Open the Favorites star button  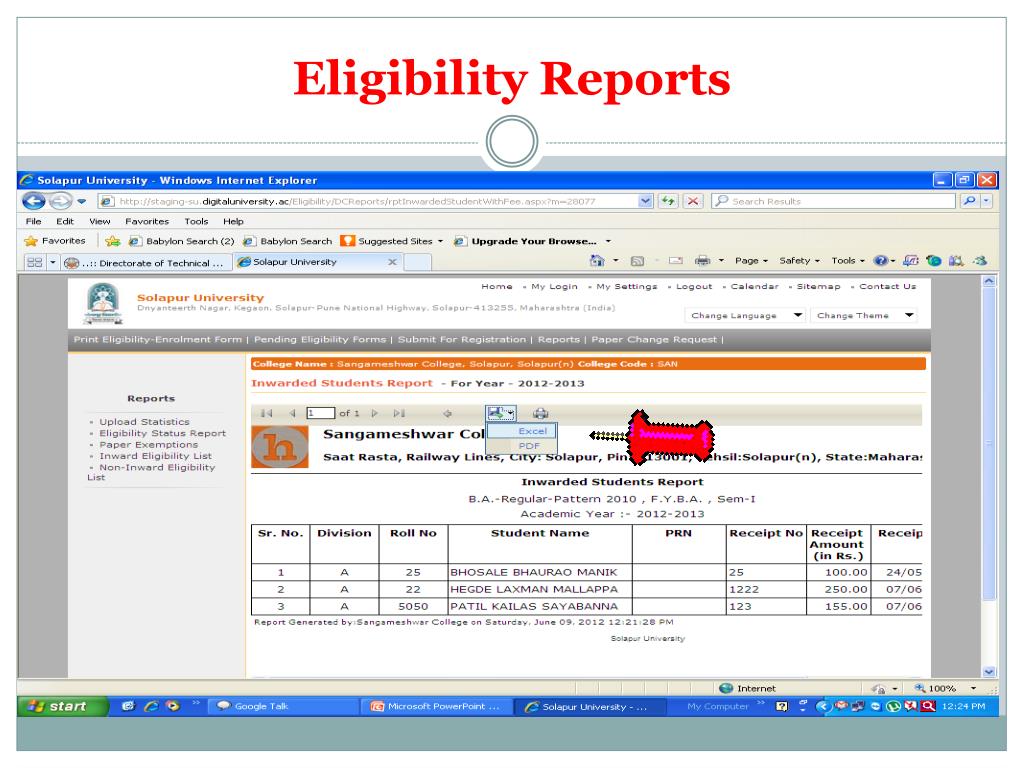[55, 241]
